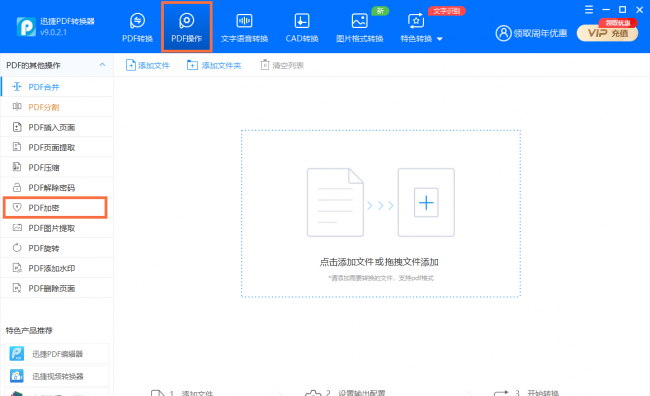The image size is (650, 396).
Task: Click the PDF加密 shield icon
Action: 17,207
